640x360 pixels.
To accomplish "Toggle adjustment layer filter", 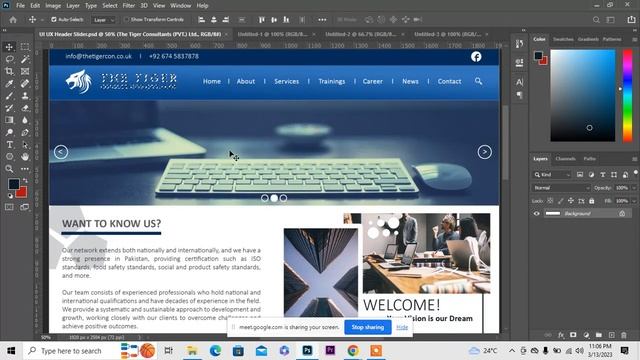I will pos(591,175).
